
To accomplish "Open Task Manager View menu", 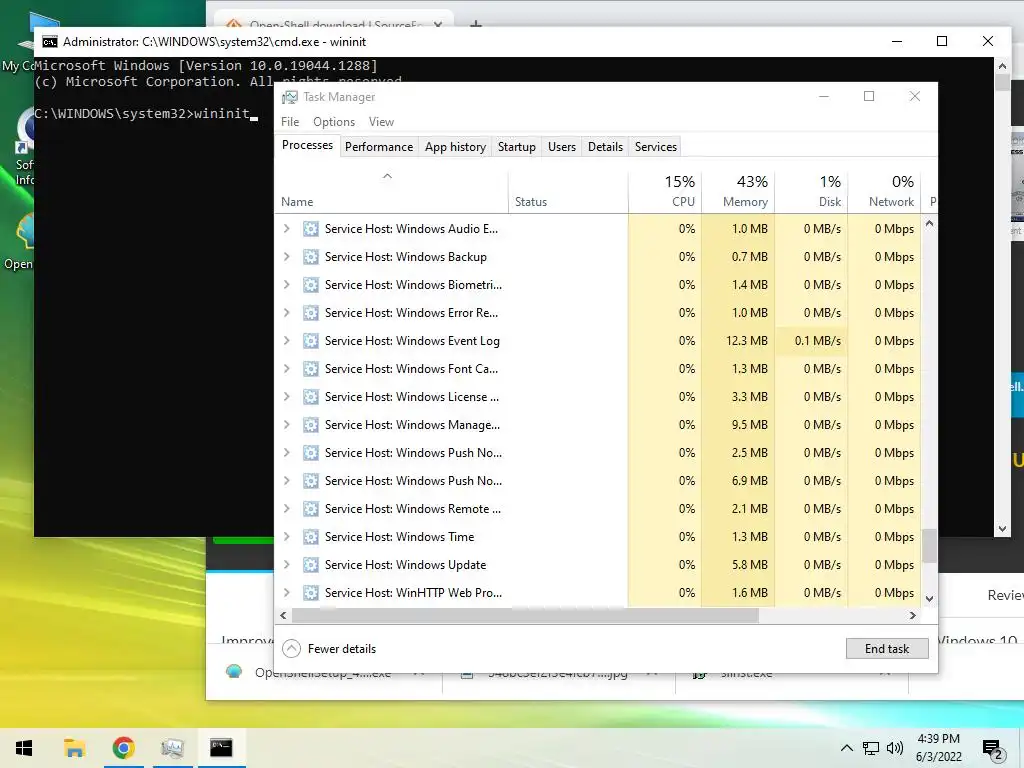I will click(x=381, y=122).
